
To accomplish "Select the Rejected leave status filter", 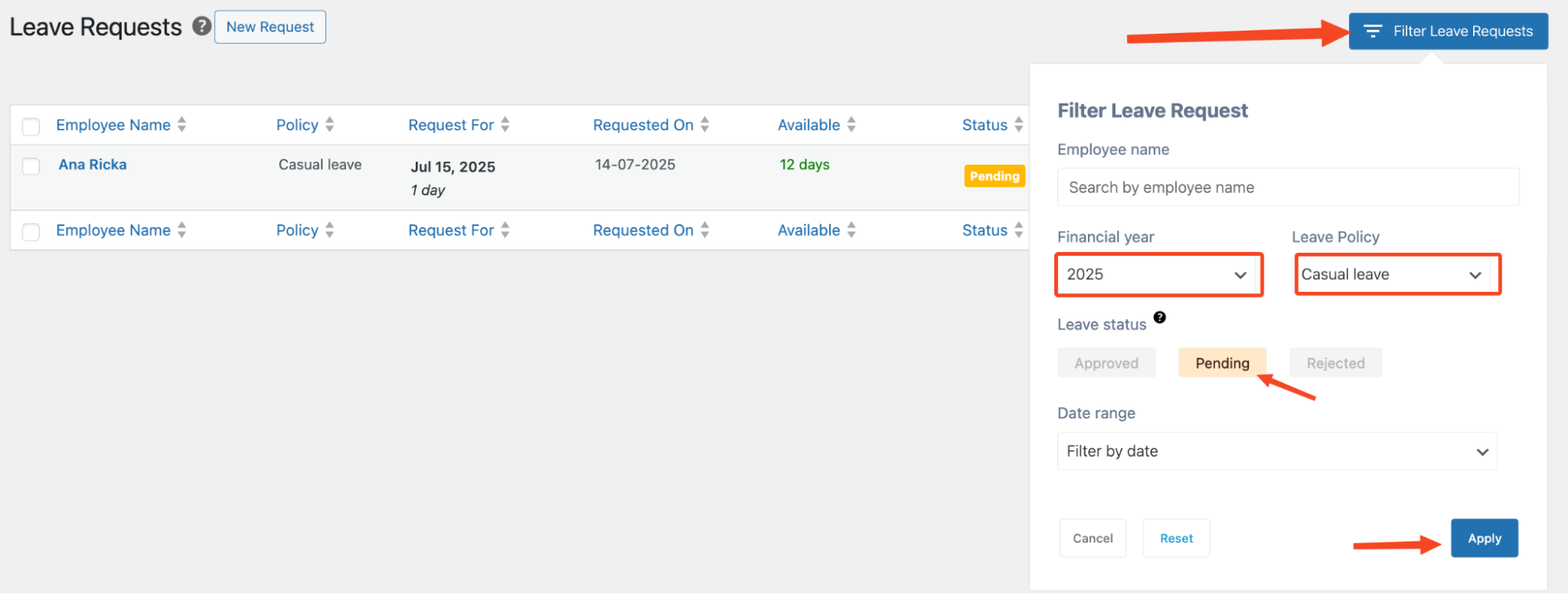I will pyautogui.click(x=1335, y=363).
